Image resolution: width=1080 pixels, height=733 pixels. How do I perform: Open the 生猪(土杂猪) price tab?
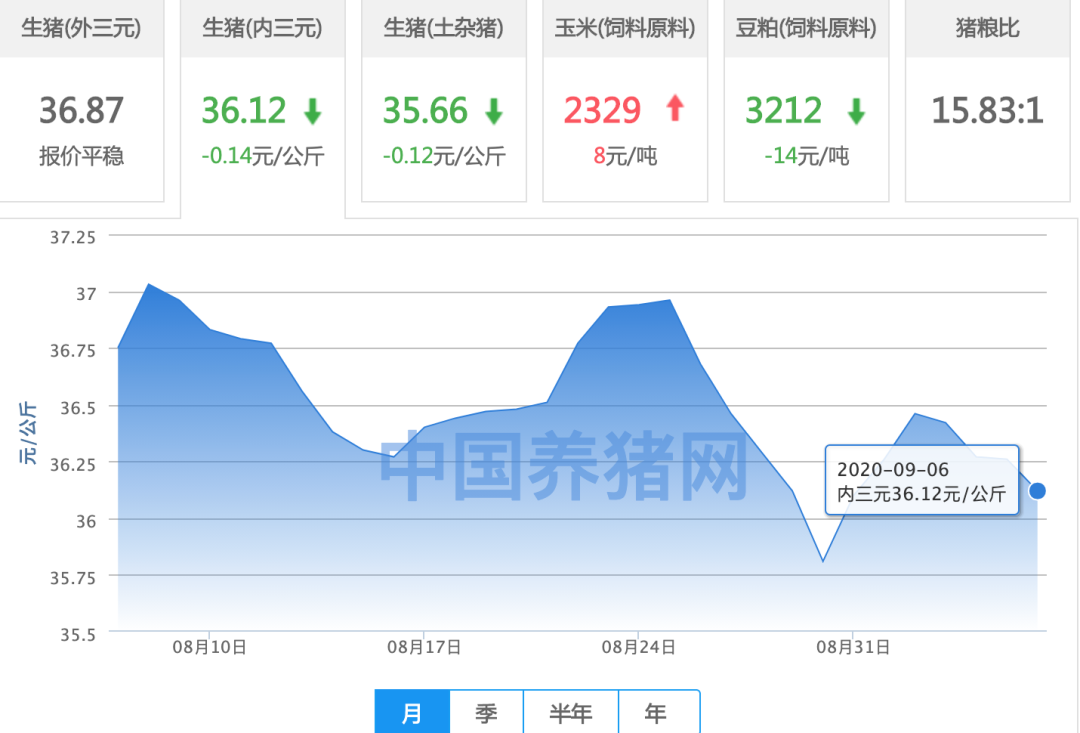[443, 28]
